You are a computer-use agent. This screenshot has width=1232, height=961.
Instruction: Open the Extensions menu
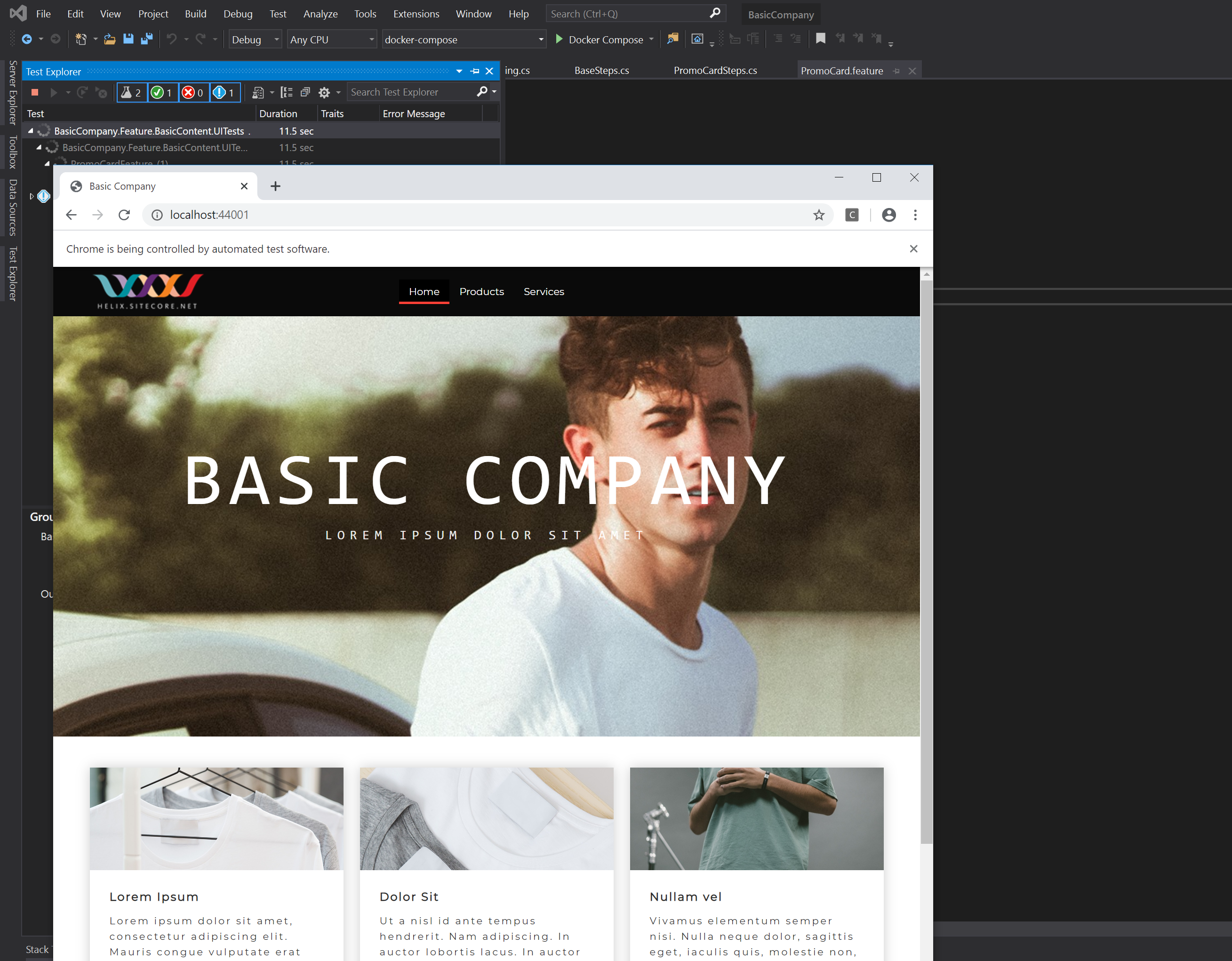click(416, 14)
